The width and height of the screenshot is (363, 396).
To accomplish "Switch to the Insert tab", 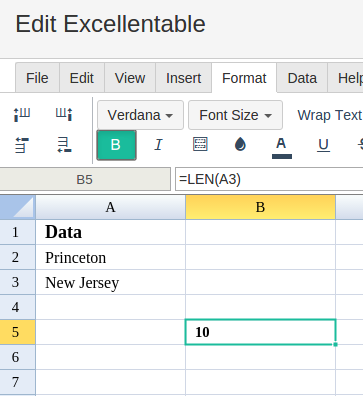I will 183,78.
